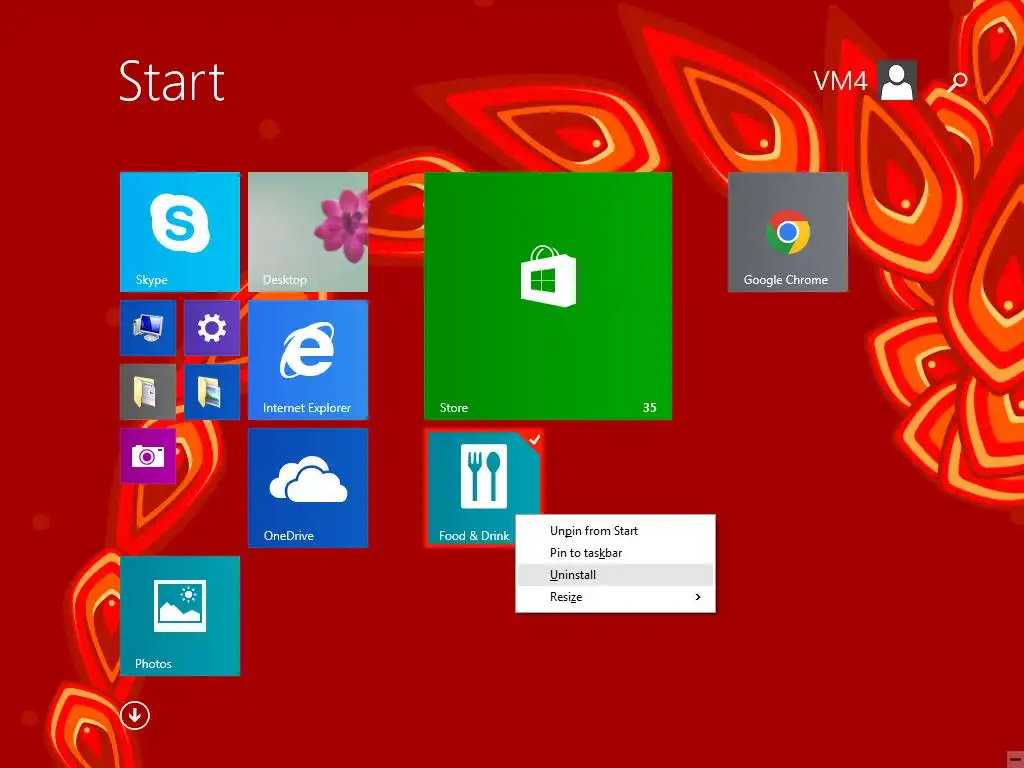Expand the Resize submenu
This screenshot has width=1024, height=768.
[615, 597]
